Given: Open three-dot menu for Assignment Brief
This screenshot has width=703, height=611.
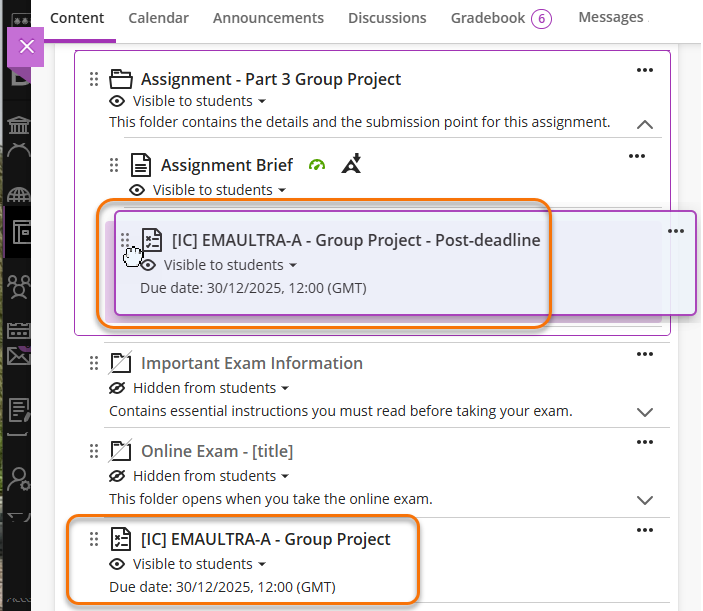Looking at the screenshot, I should pyautogui.click(x=637, y=156).
